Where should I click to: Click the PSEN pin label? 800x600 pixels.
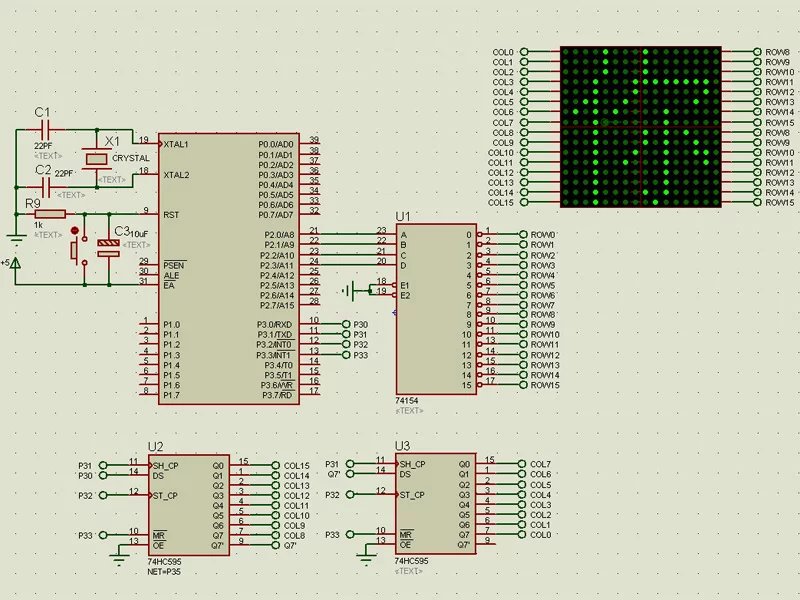[174, 265]
